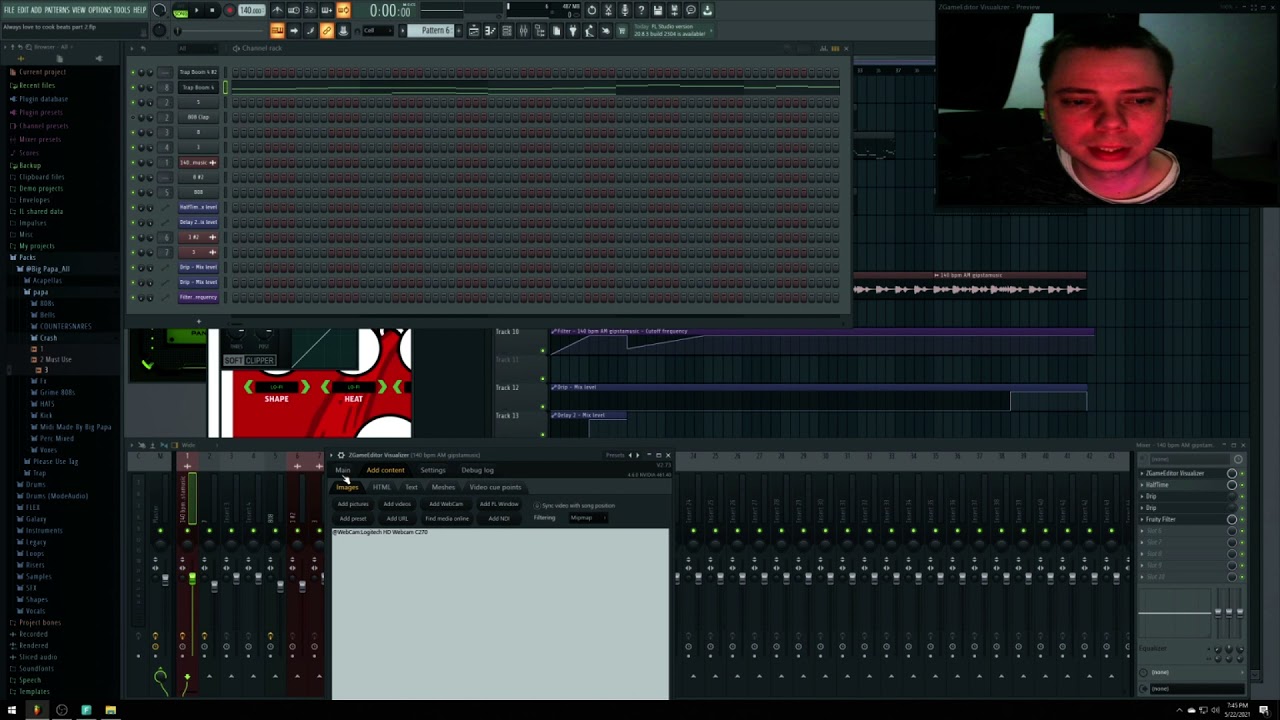Toggle the Pattern/Song mode button
The image size is (1280, 720).
pyautogui.click(x=180, y=10)
